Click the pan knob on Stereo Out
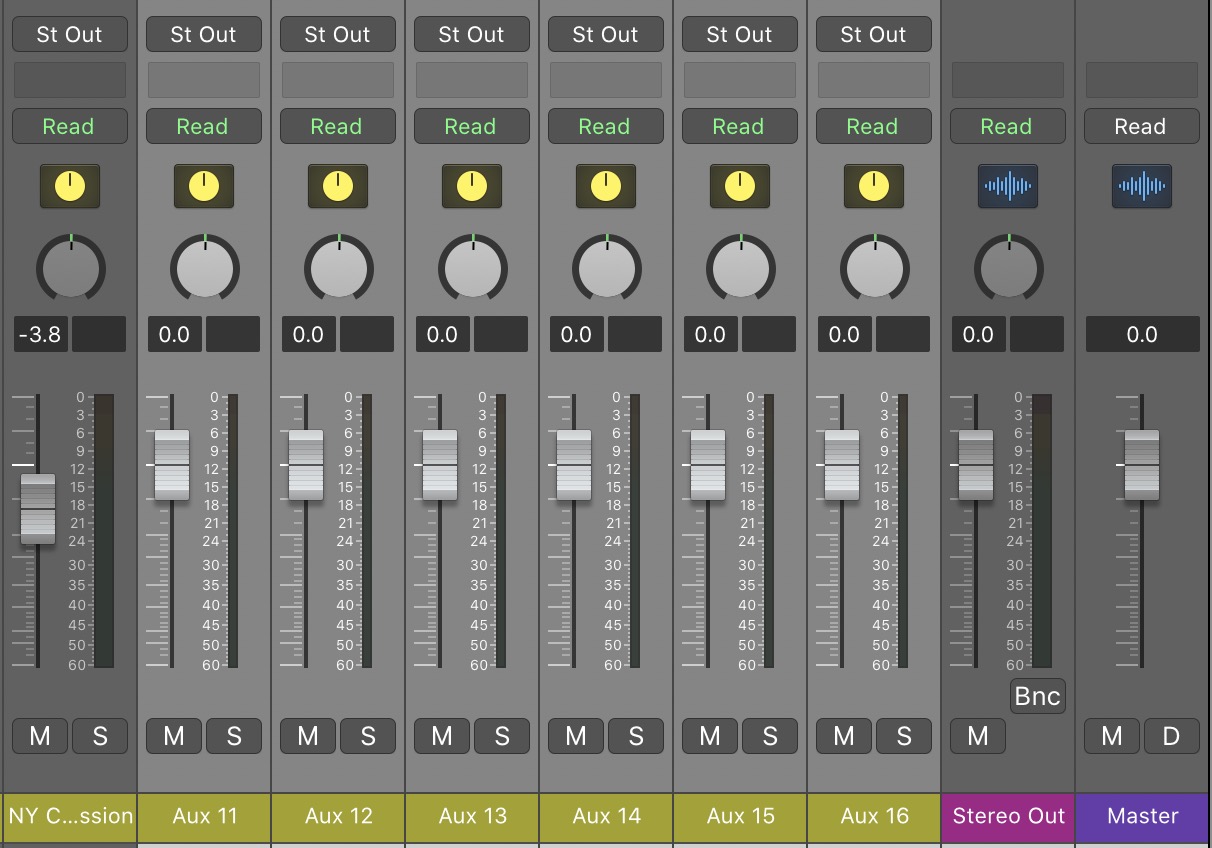This screenshot has height=848, width=1212. [x=1008, y=268]
